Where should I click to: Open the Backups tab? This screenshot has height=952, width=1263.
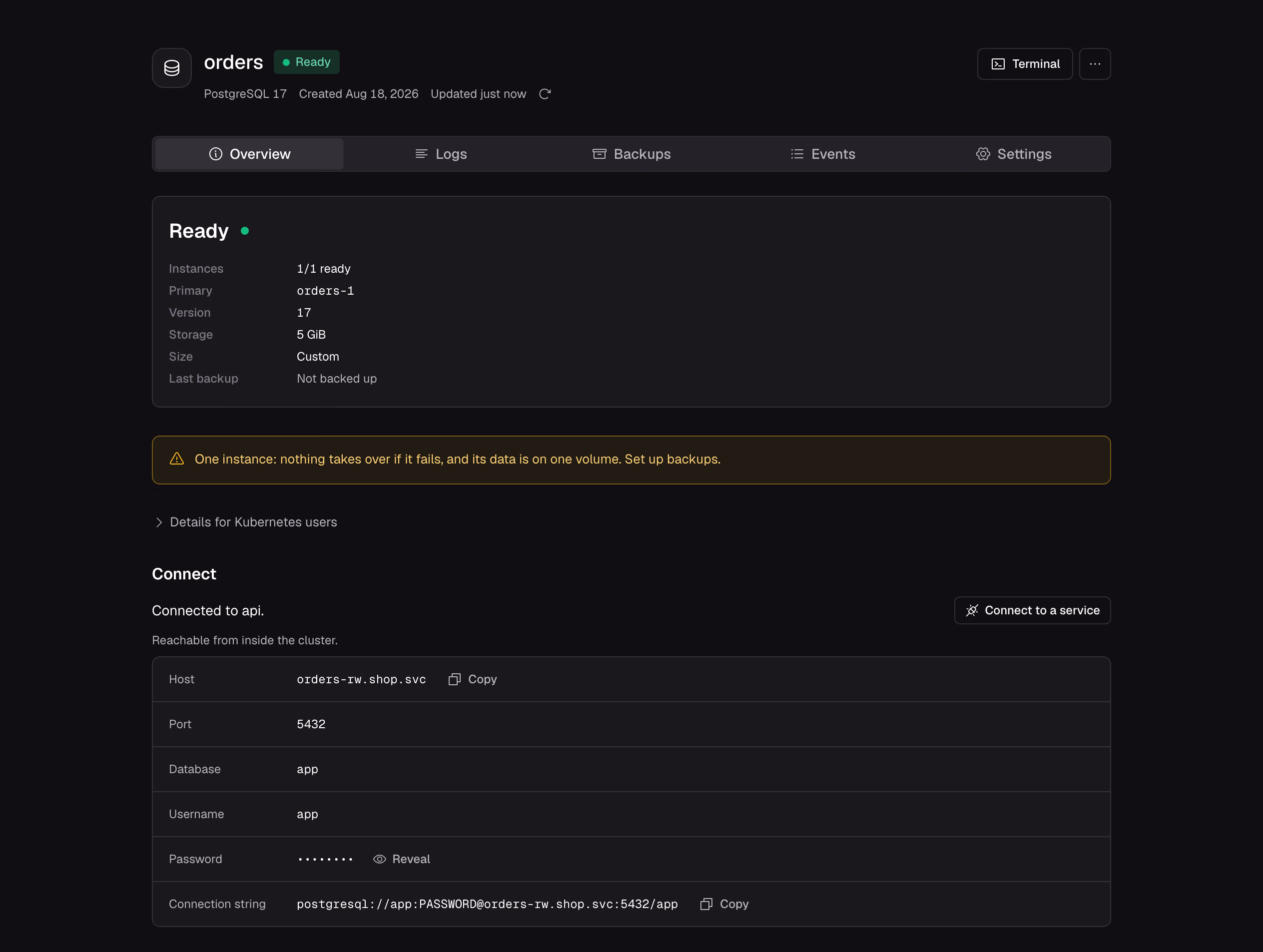click(x=631, y=154)
